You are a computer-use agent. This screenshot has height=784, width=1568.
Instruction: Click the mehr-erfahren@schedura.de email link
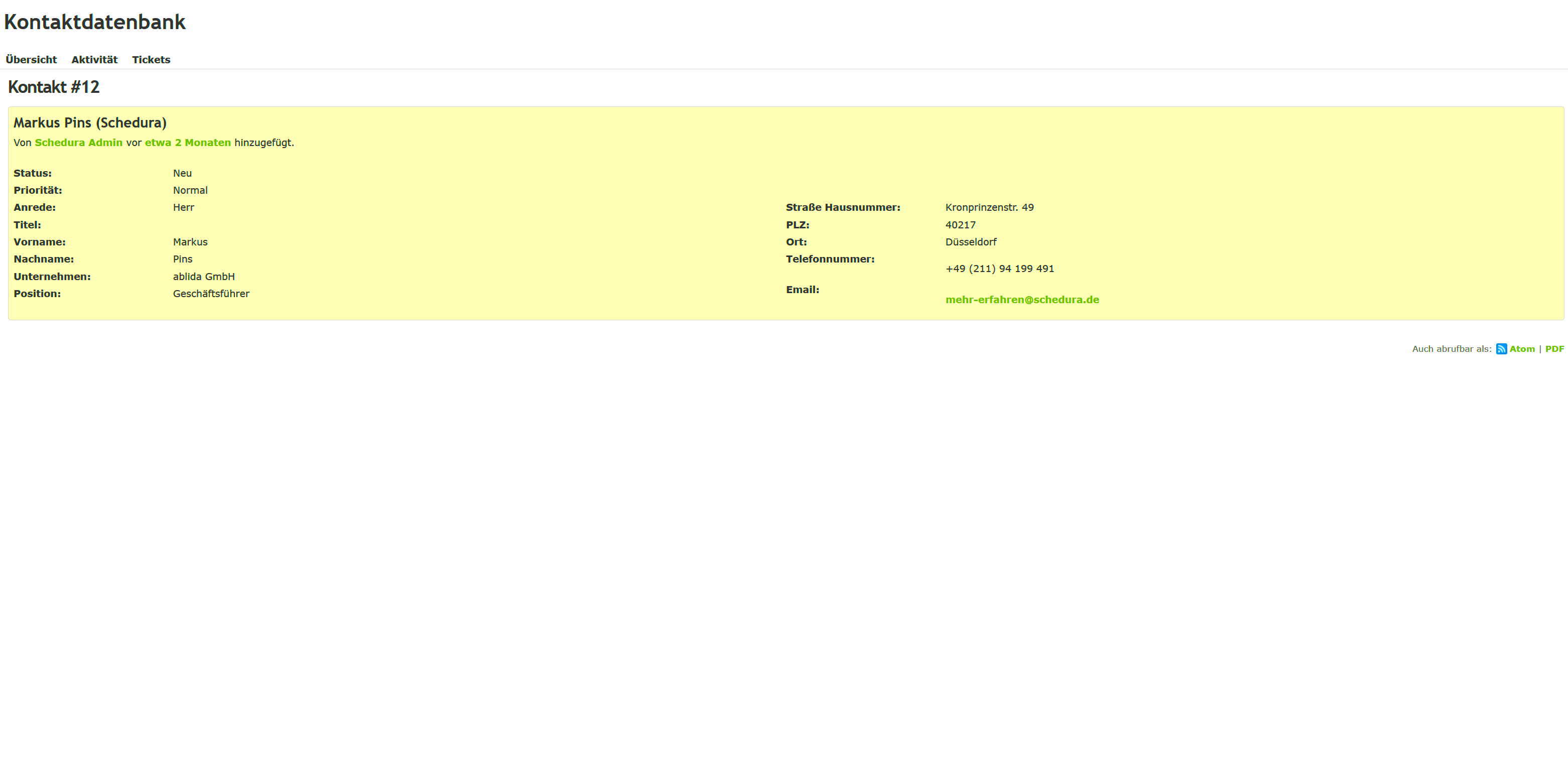1022,300
